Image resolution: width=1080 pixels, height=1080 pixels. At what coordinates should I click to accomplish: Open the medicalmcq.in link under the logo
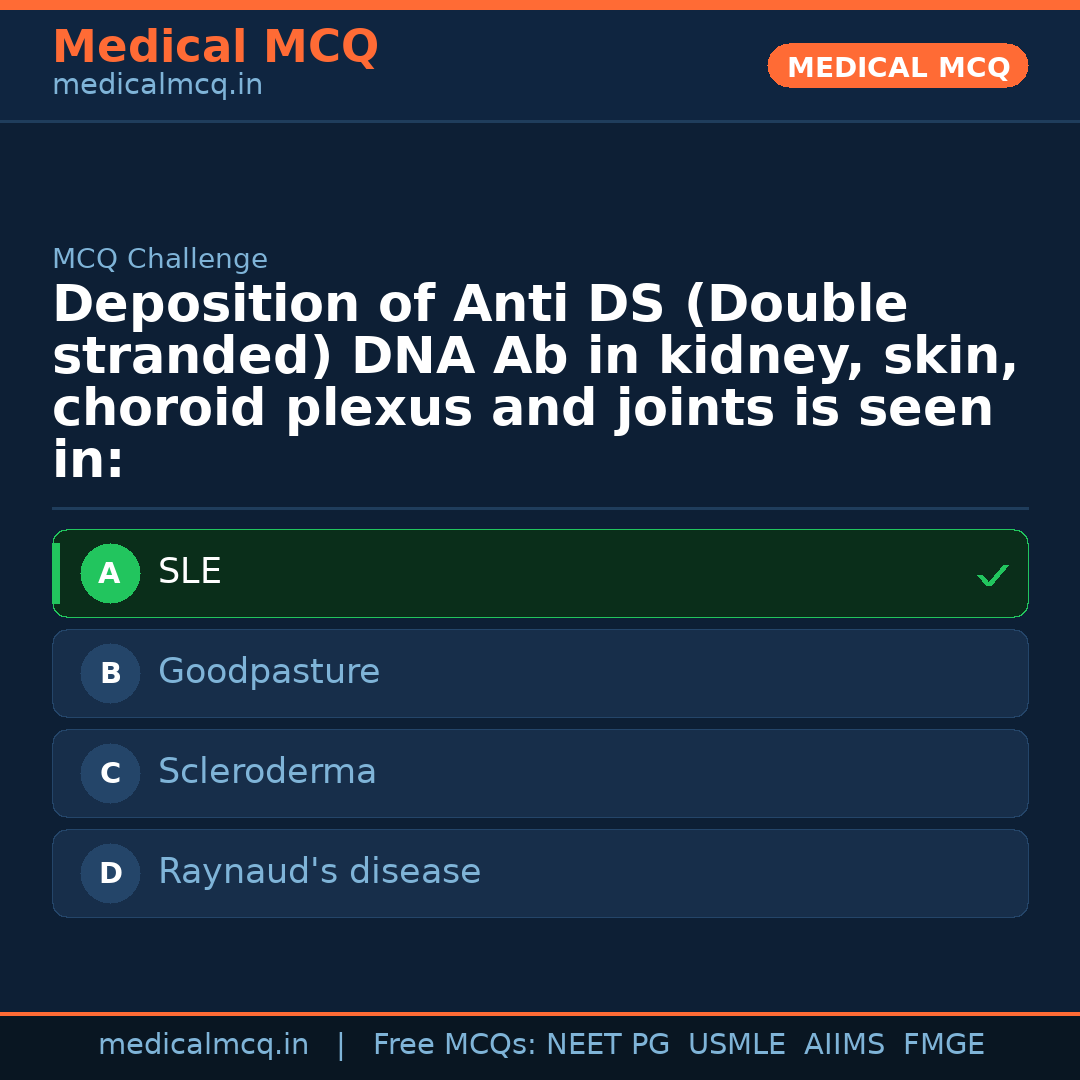(x=156, y=84)
